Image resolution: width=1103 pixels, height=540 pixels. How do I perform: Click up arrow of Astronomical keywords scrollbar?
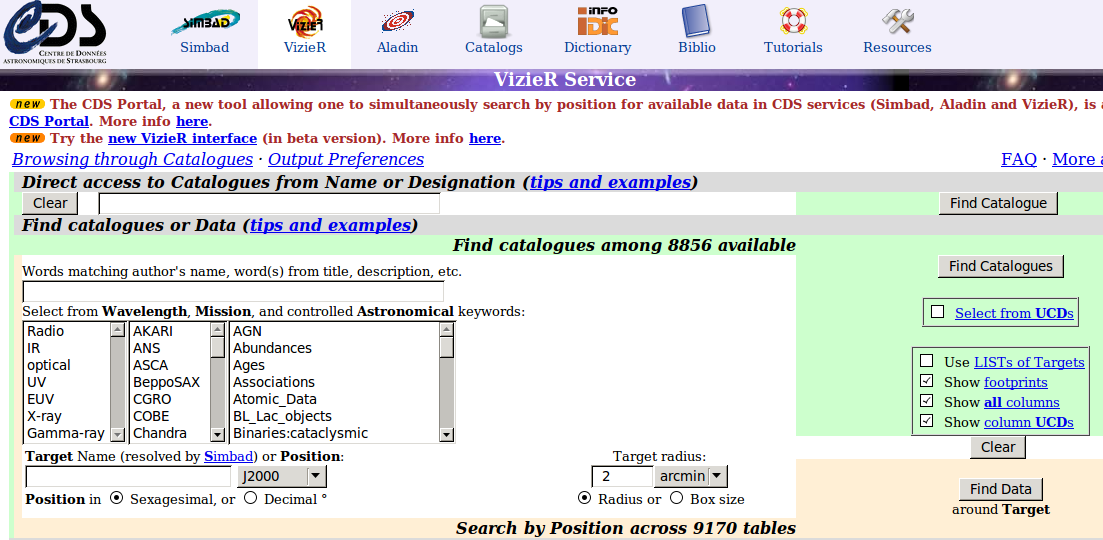(x=446, y=329)
